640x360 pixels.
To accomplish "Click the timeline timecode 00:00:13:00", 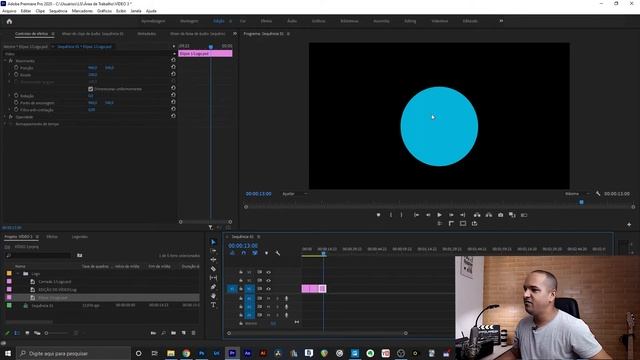I will tap(243, 245).
